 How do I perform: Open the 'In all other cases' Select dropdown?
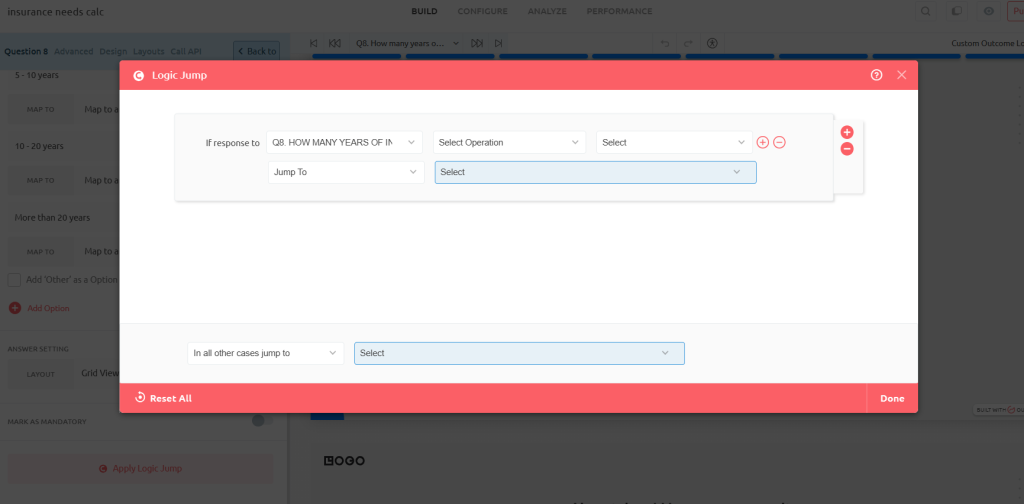click(519, 353)
